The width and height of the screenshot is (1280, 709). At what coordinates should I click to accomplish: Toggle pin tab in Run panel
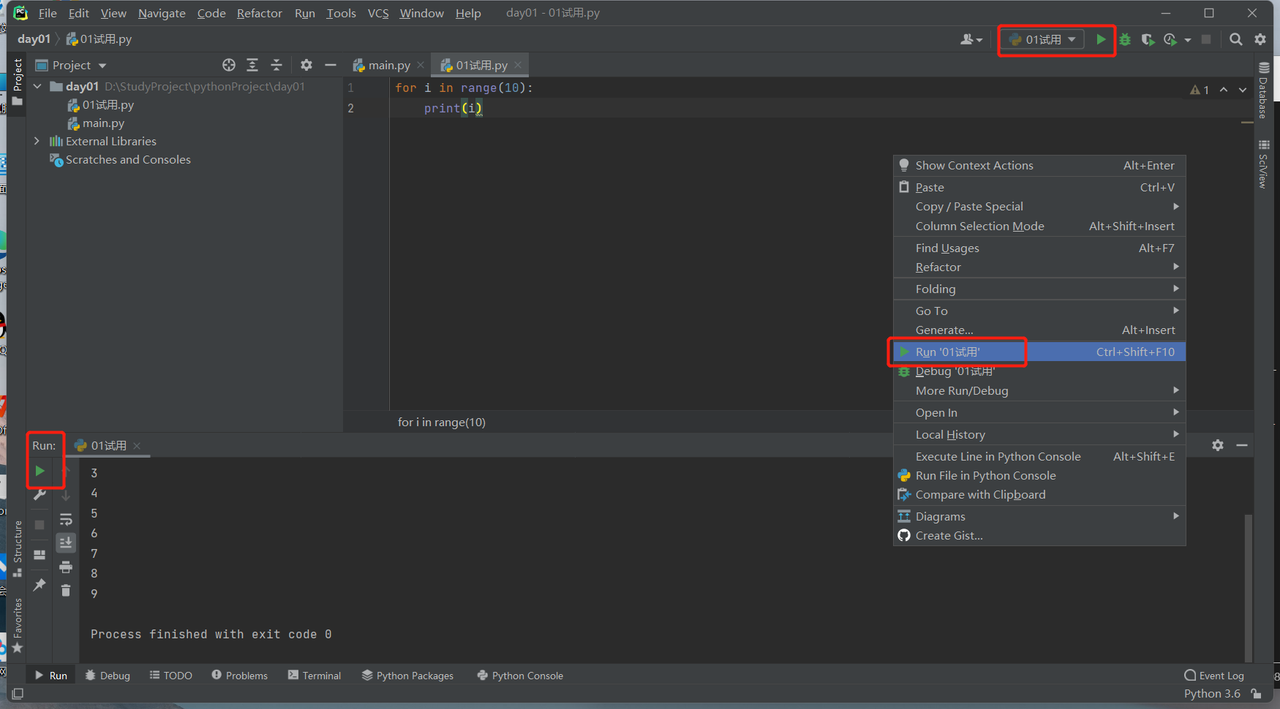pos(39,585)
